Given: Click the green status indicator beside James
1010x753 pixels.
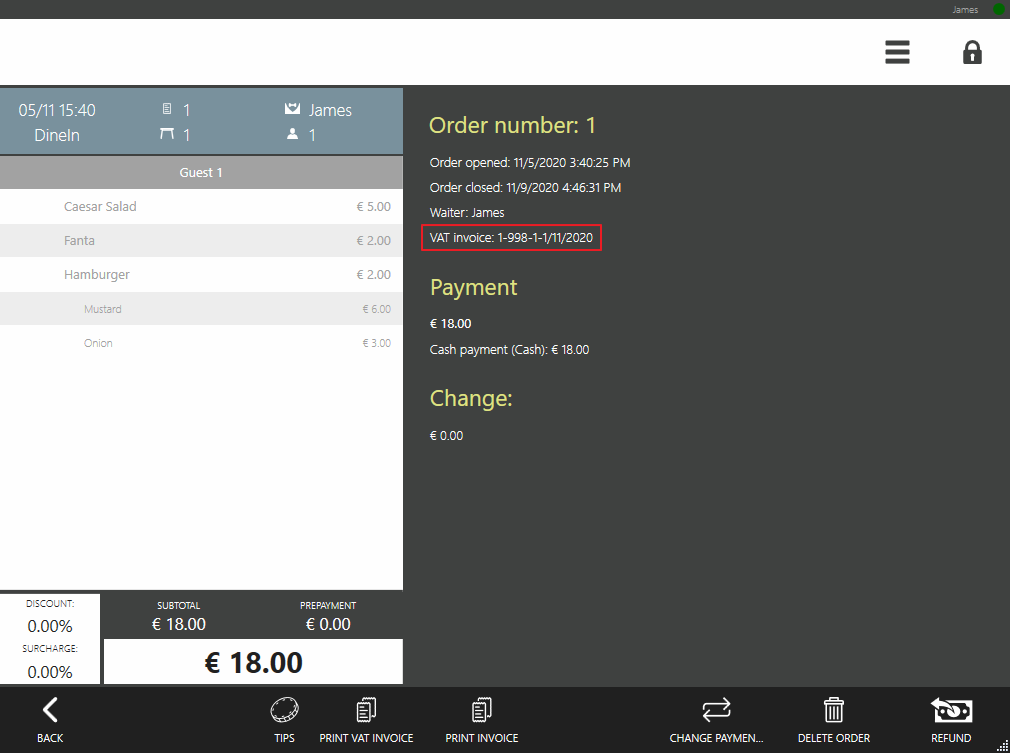Looking at the screenshot, I should point(998,10).
